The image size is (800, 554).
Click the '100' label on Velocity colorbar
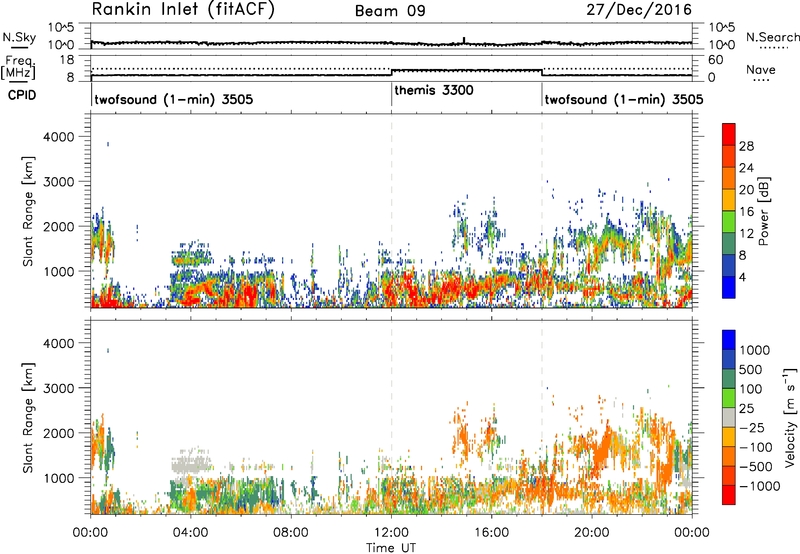coord(751,389)
